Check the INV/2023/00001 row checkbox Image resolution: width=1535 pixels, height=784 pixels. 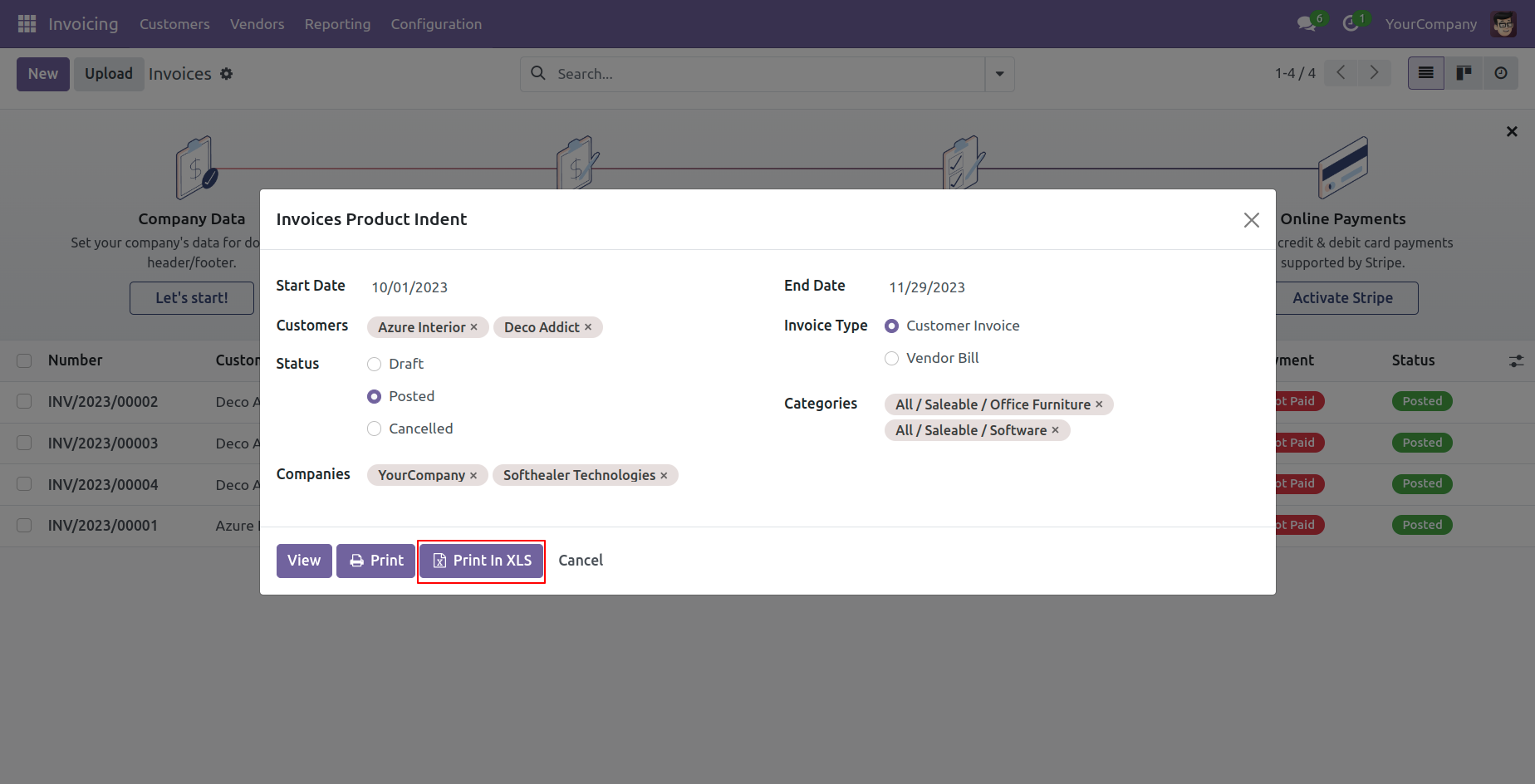point(24,526)
